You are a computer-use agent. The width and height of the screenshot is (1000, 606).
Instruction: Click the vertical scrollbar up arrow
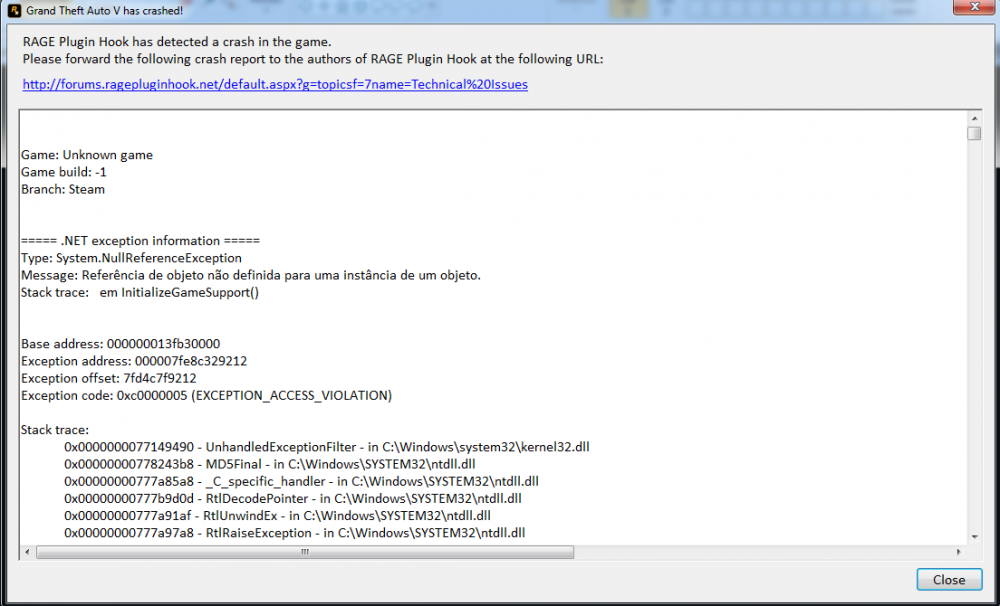tap(974, 119)
